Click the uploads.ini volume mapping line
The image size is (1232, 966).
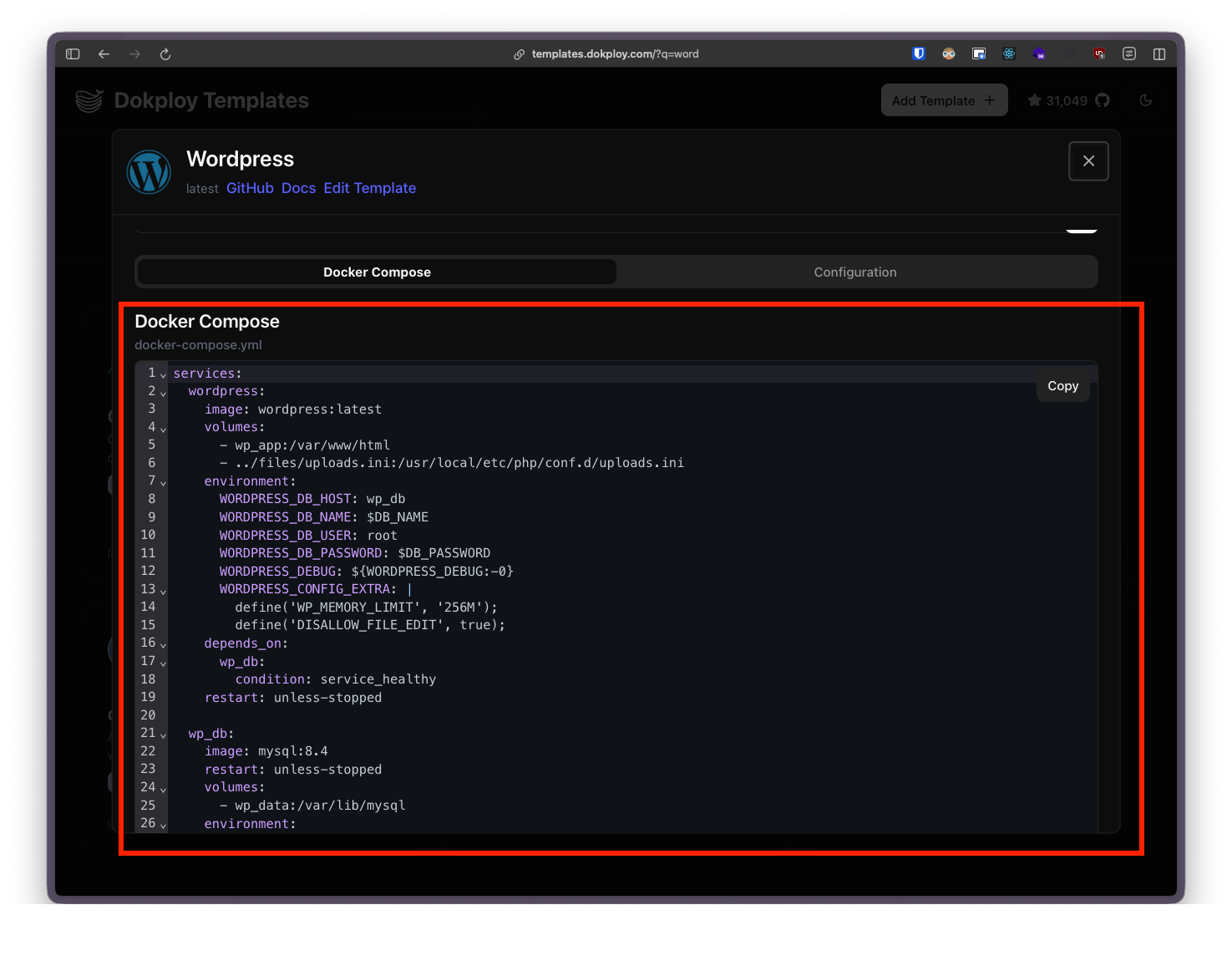(x=452, y=463)
